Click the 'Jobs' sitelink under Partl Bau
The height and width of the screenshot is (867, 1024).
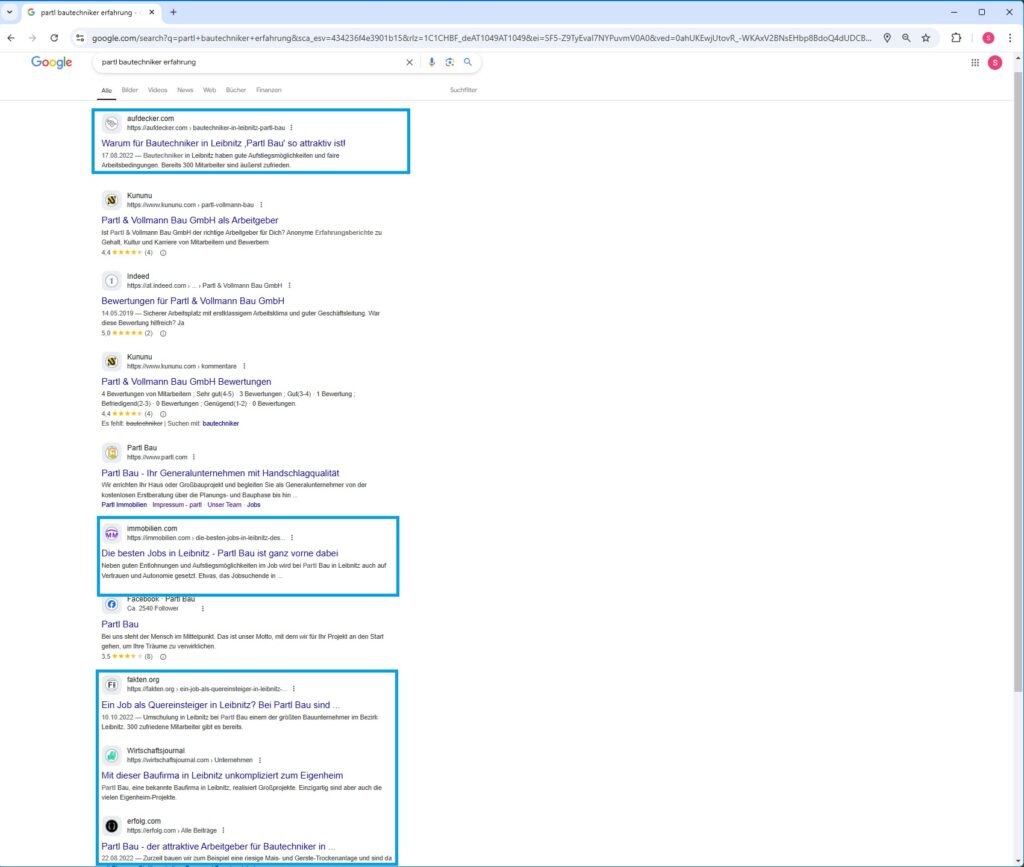[253, 505]
